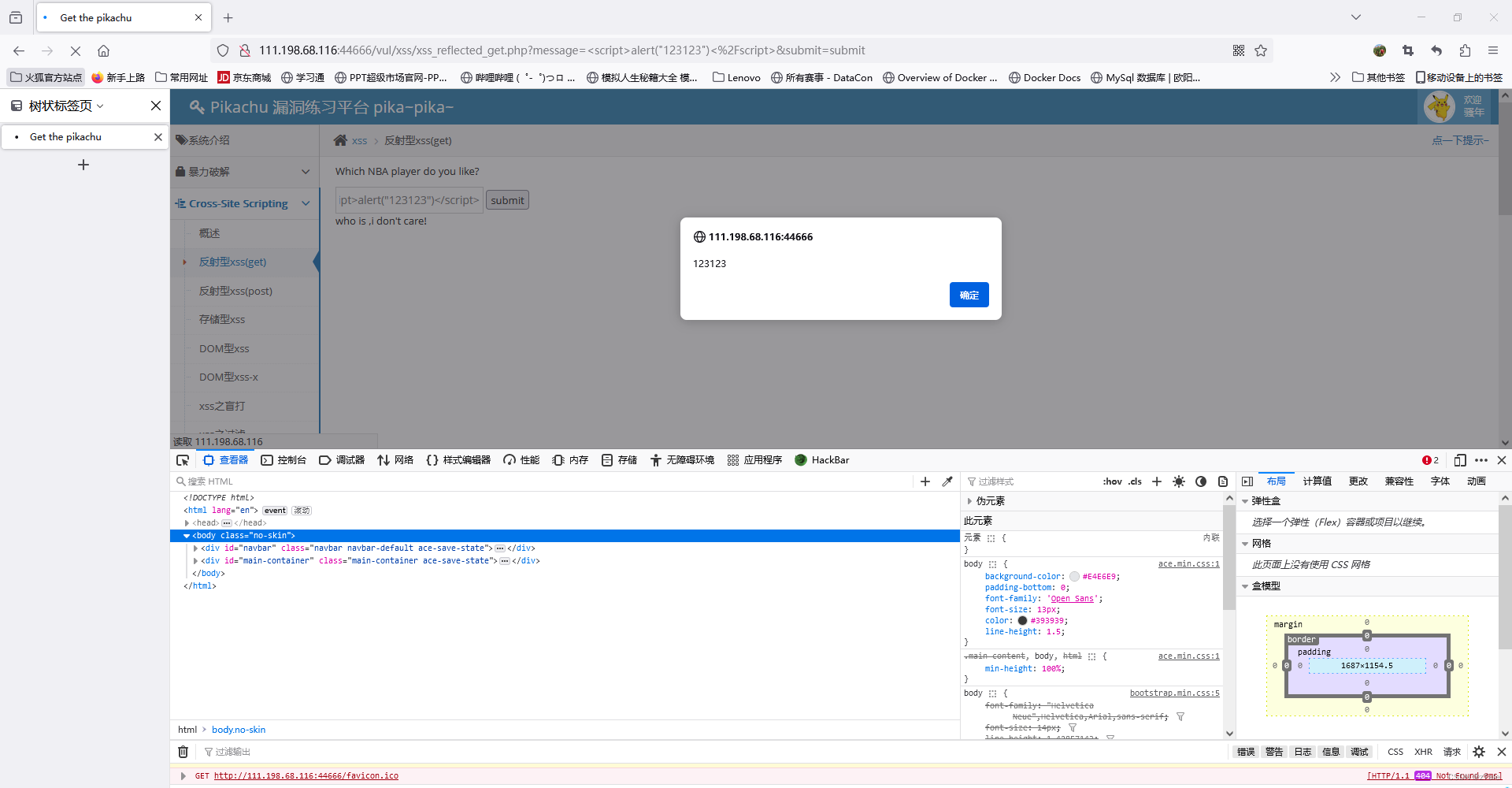Collapse the body no-skin element node
The width and height of the screenshot is (1512, 788).
pyautogui.click(x=187, y=536)
